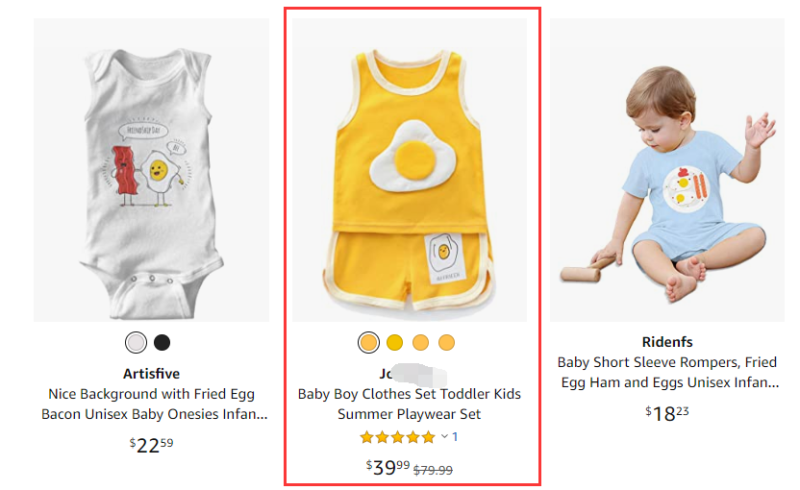Open the 'Baby Short Sleeve Rompers' product title
This screenshot has height=490, width=800.
click(667, 372)
